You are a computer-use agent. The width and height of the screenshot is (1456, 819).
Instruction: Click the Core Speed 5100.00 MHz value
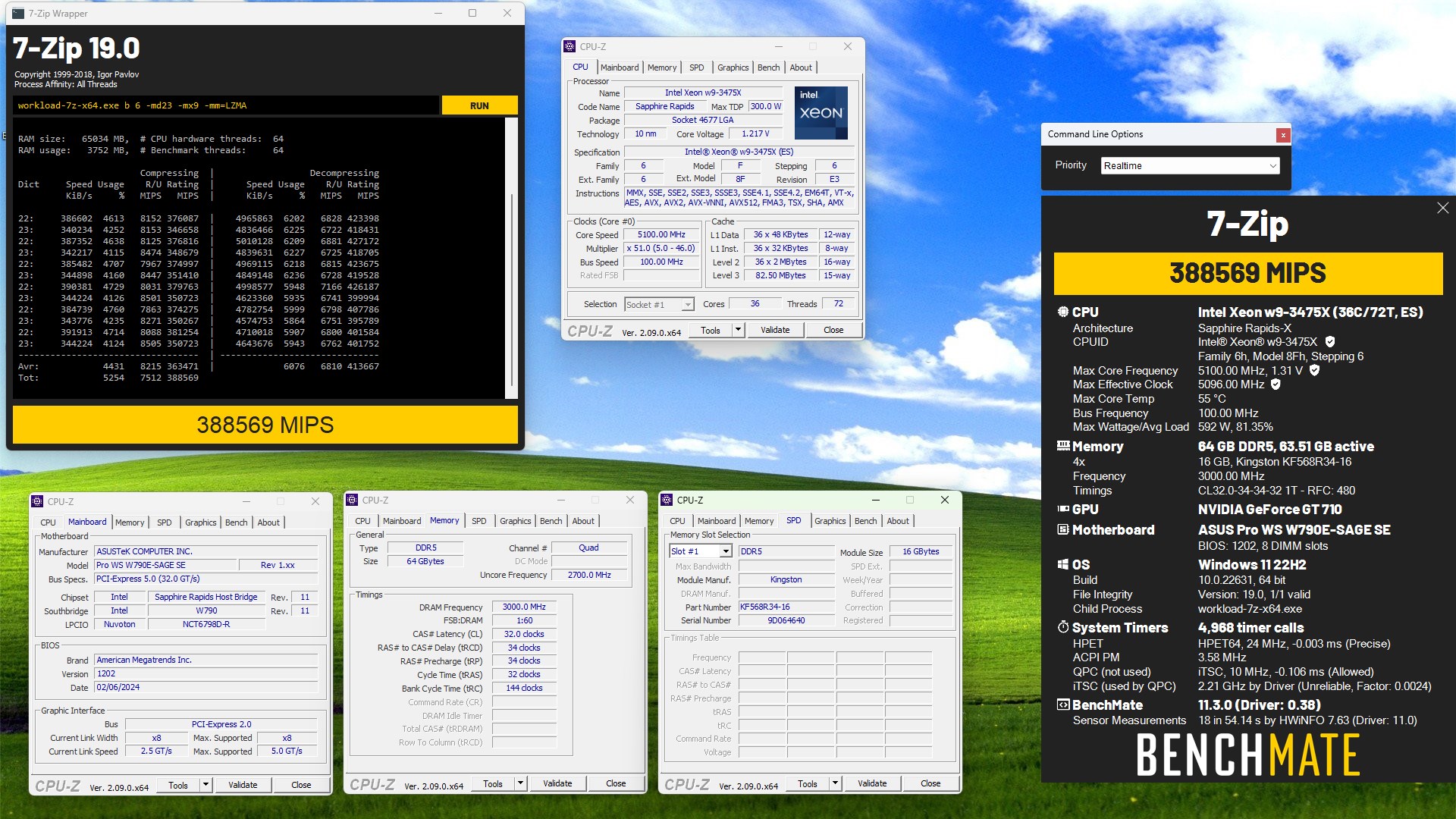pyautogui.click(x=661, y=234)
